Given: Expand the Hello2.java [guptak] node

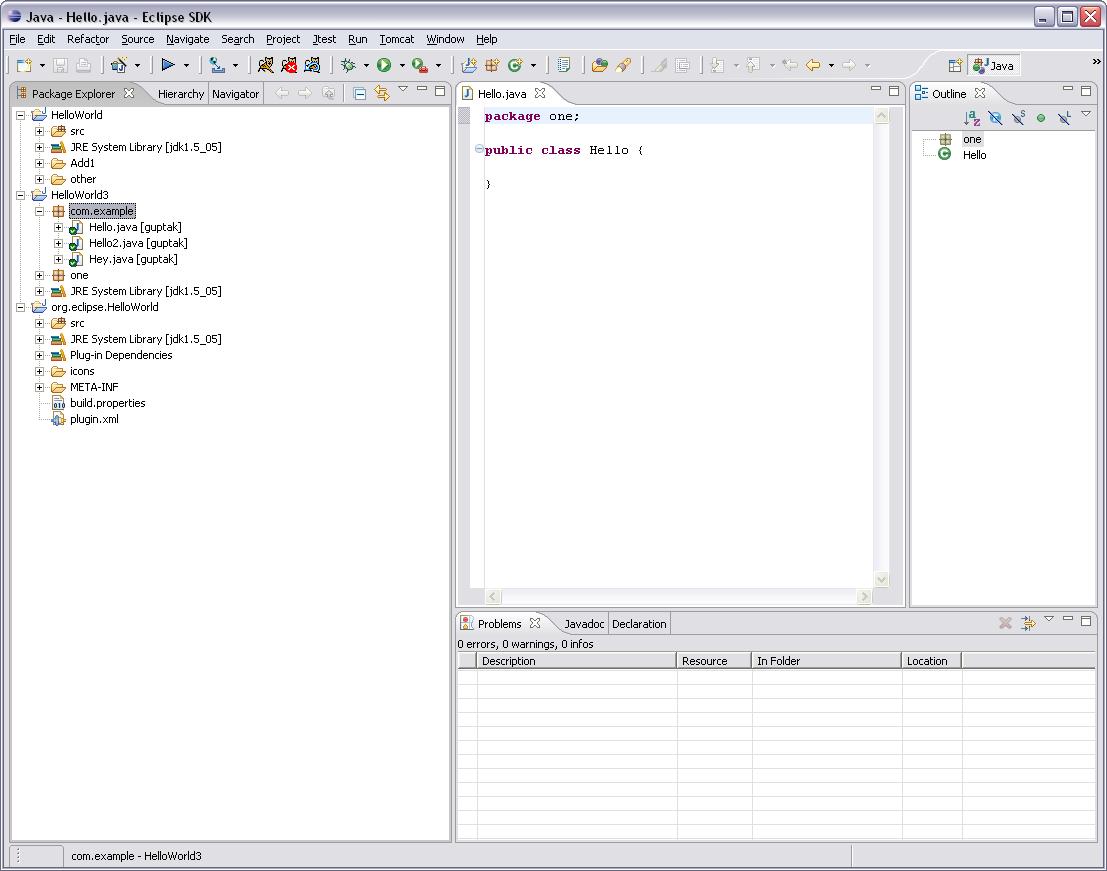Looking at the screenshot, I should pos(59,243).
